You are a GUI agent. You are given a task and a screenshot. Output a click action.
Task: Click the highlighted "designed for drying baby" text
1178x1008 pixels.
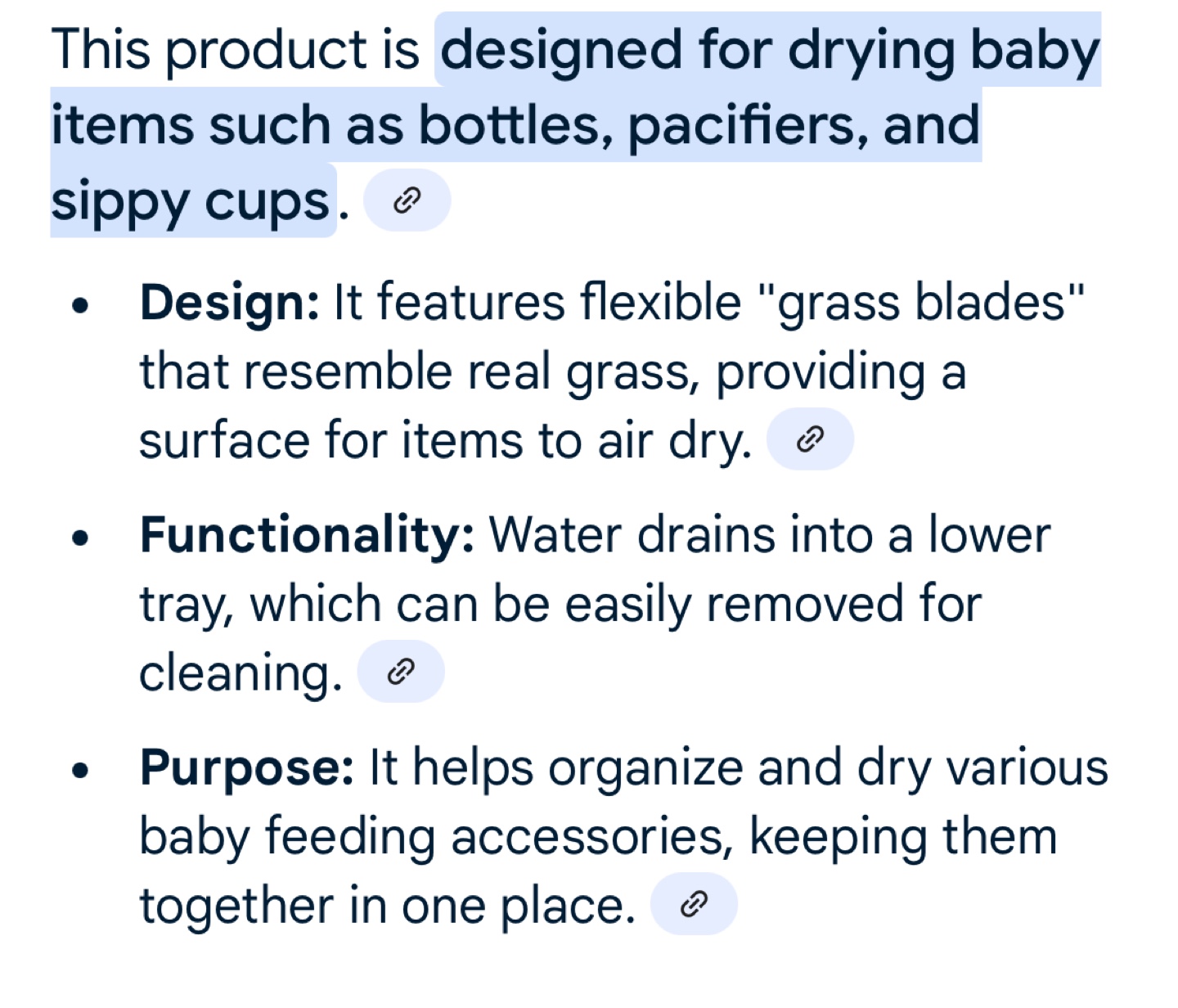769,51
